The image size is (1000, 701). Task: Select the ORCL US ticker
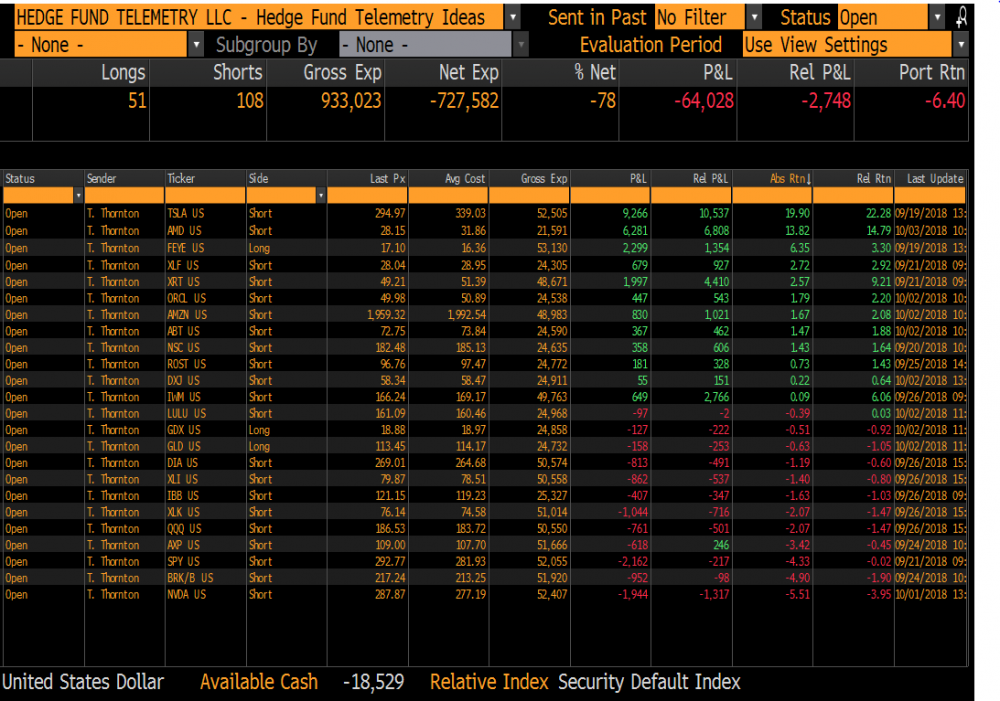coord(186,298)
